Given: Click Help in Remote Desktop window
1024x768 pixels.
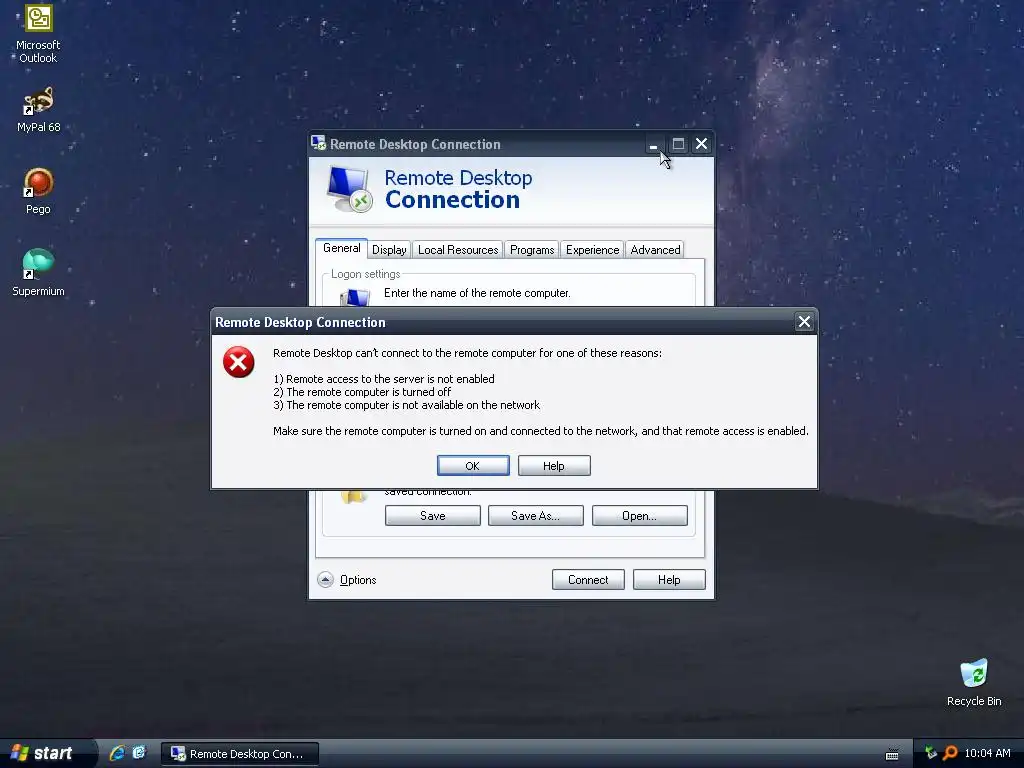Looking at the screenshot, I should pos(669,579).
